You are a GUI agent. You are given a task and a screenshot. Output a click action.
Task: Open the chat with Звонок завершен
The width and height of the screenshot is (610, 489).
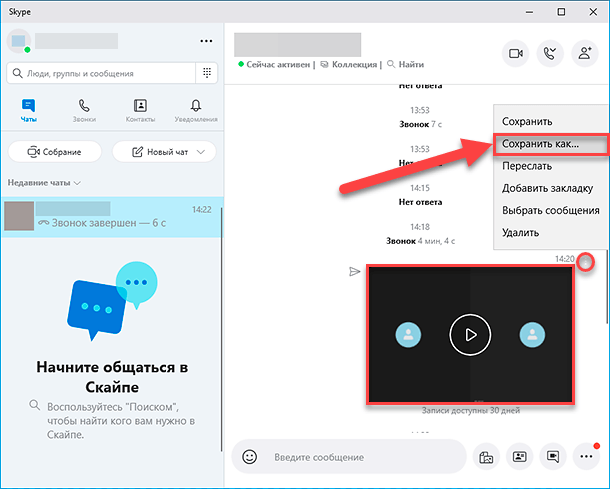(x=112, y=217)
